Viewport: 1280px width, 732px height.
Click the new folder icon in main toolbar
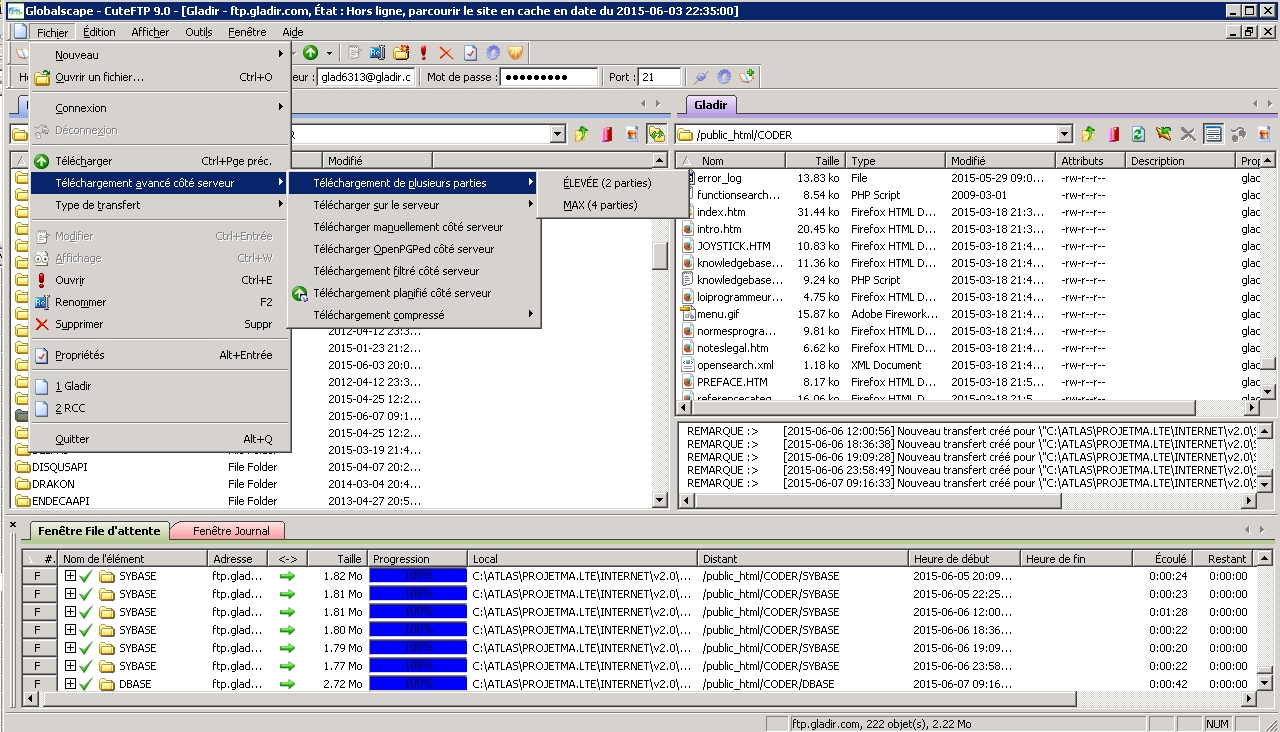[x=401, y=53]
